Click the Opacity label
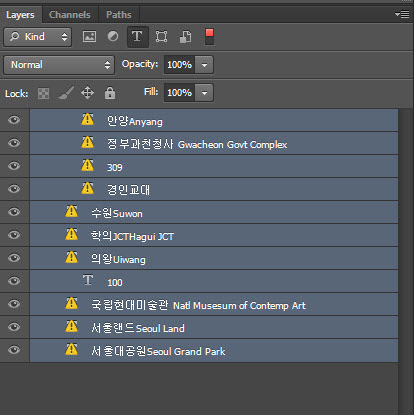414x415 pixels. tap(140, 64)
